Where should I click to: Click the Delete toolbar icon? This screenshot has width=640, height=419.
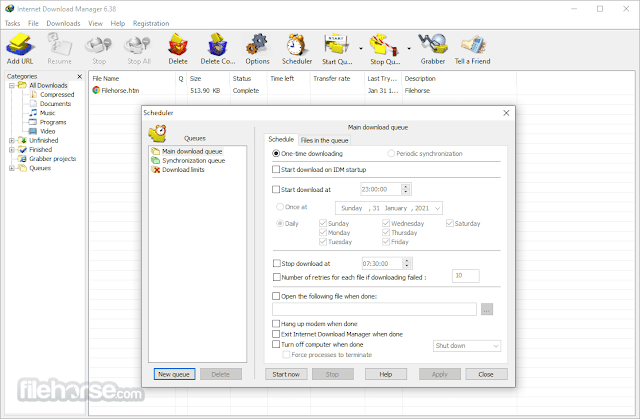click(178, 49)
